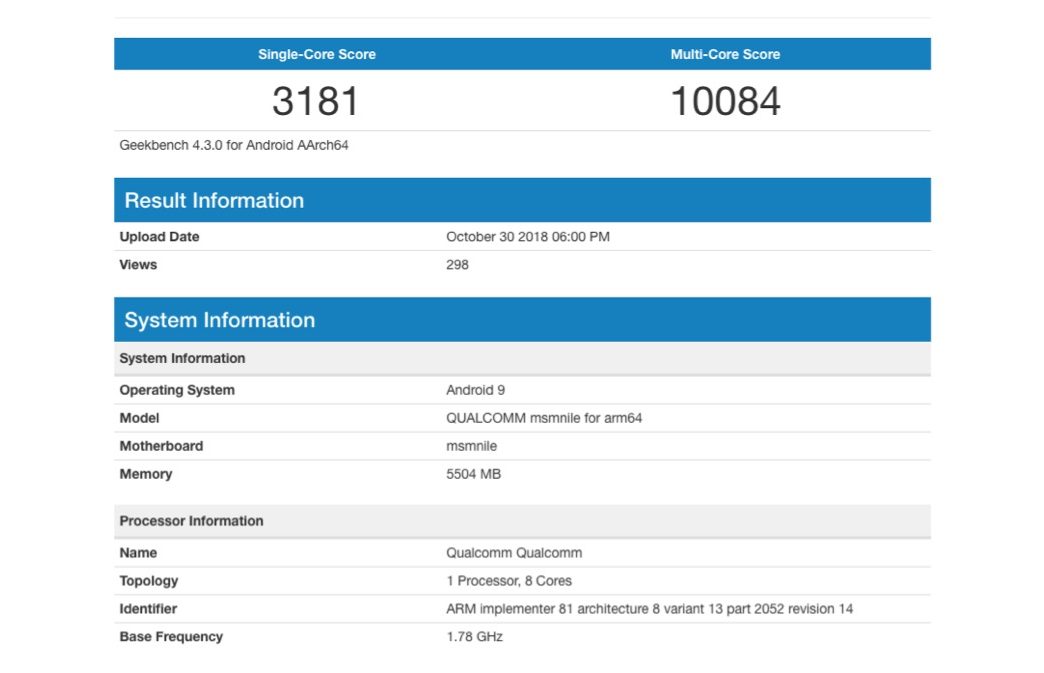The height and width of the screenshot is (673, 1044).
Task: Click the Single-Core Score header
Action: coord(317,54)
